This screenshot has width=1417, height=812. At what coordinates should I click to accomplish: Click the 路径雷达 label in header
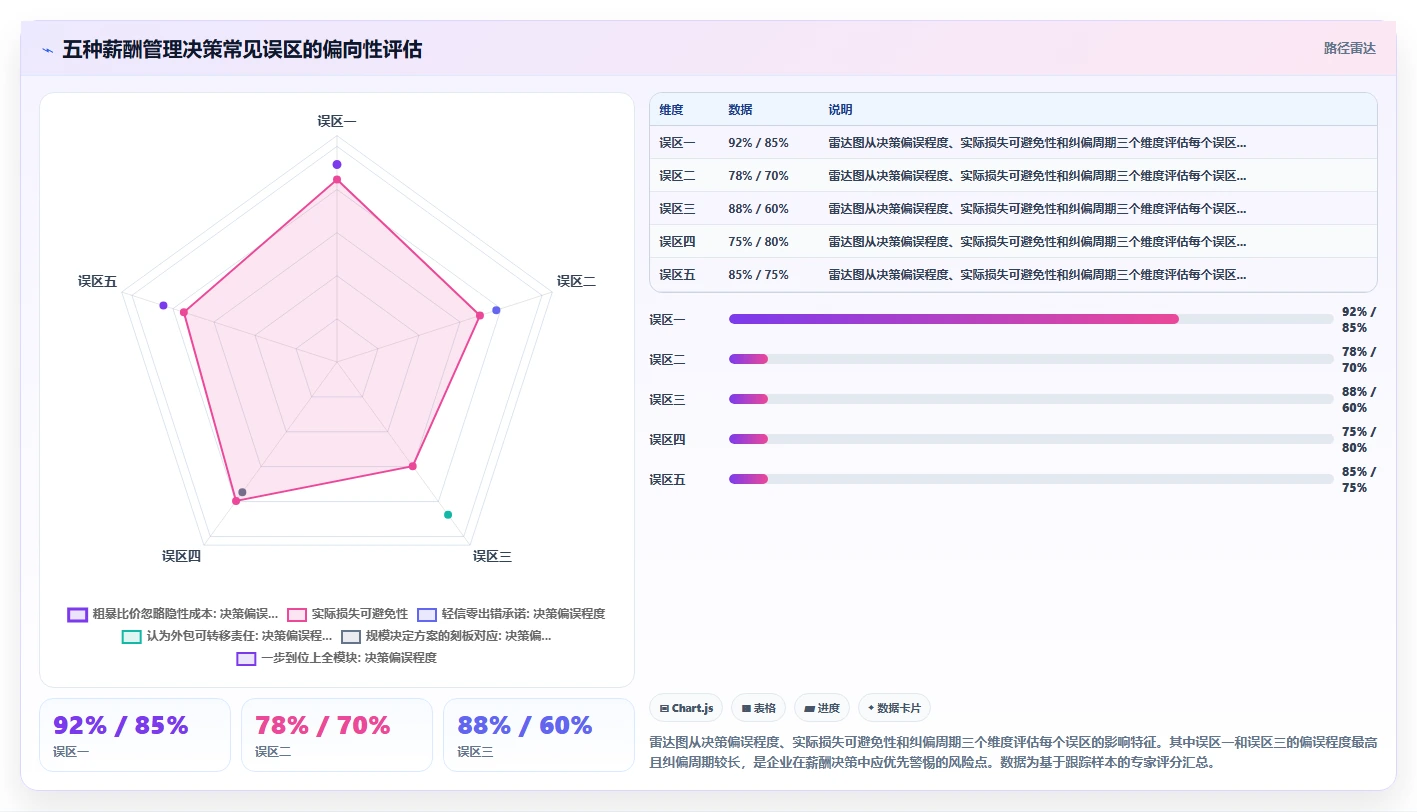click(1349, 48)
